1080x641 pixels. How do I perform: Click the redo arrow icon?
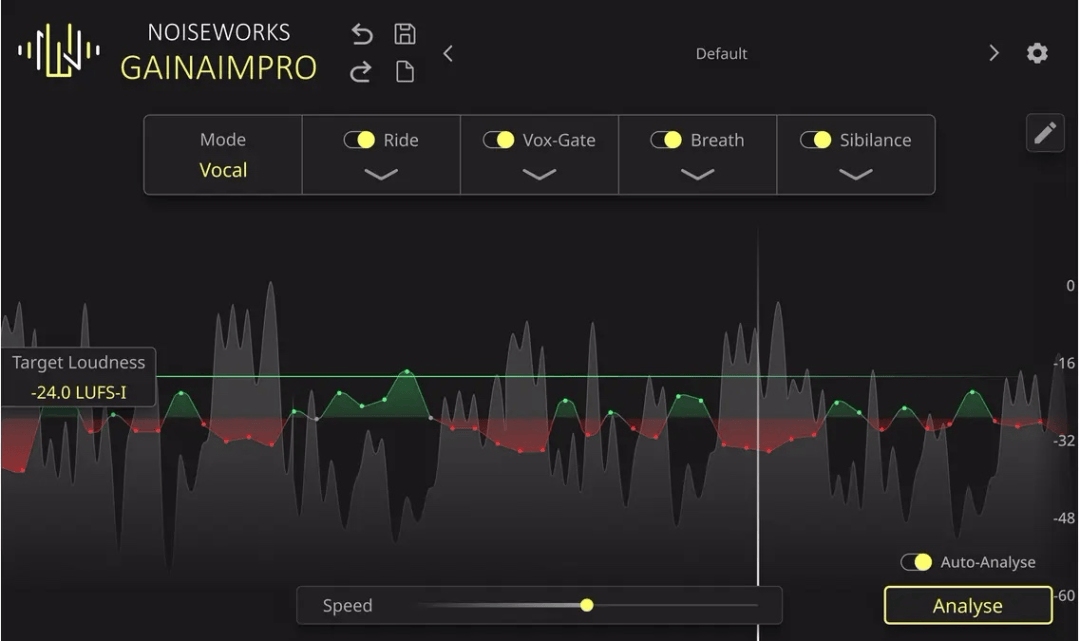[x=360, y=73]
